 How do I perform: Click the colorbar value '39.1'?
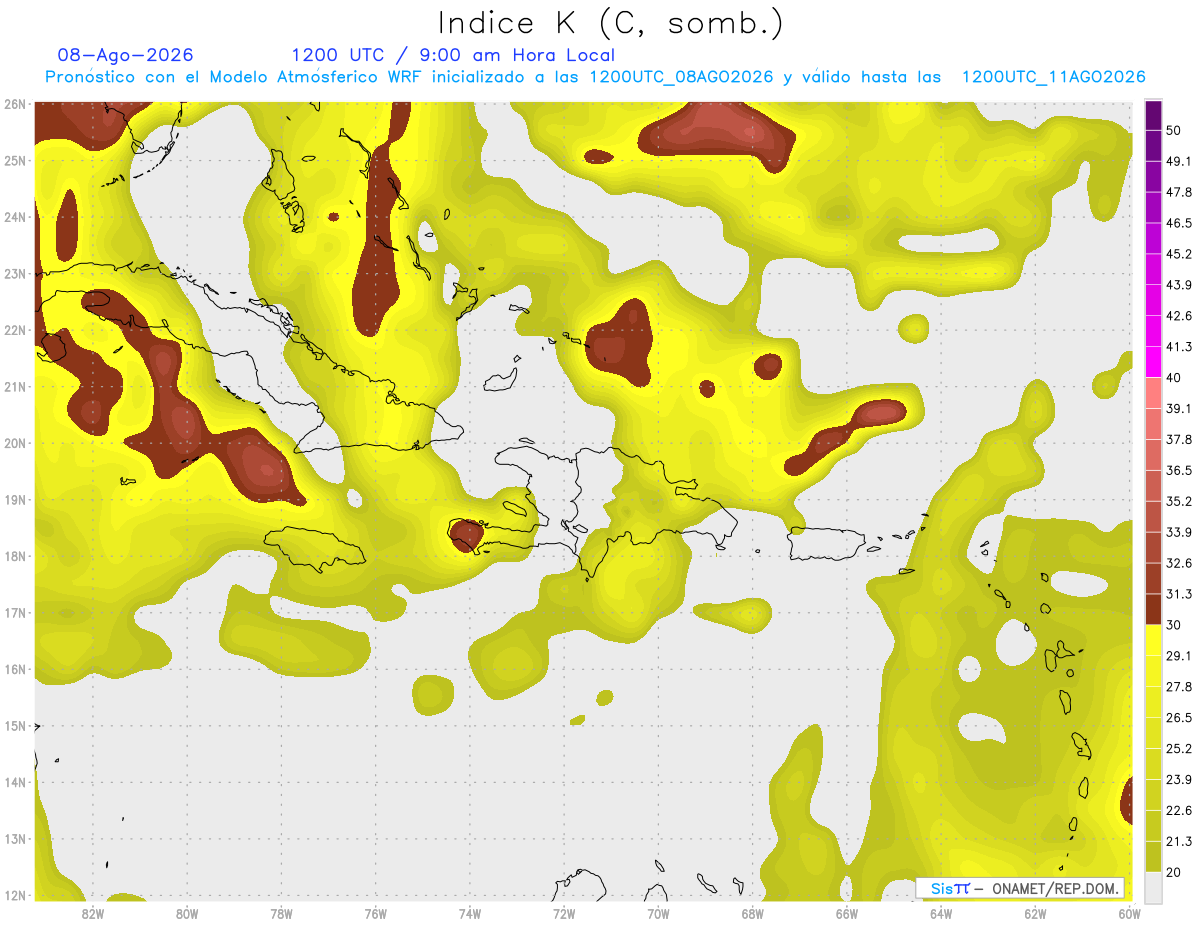(x=1180, y=408)
